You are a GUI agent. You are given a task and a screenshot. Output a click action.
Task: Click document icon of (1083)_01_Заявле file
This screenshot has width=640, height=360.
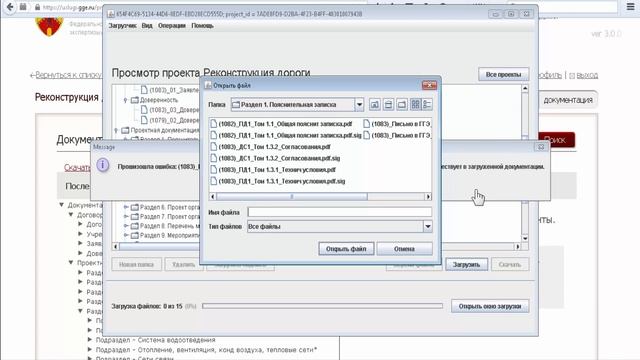coord(144,90)
